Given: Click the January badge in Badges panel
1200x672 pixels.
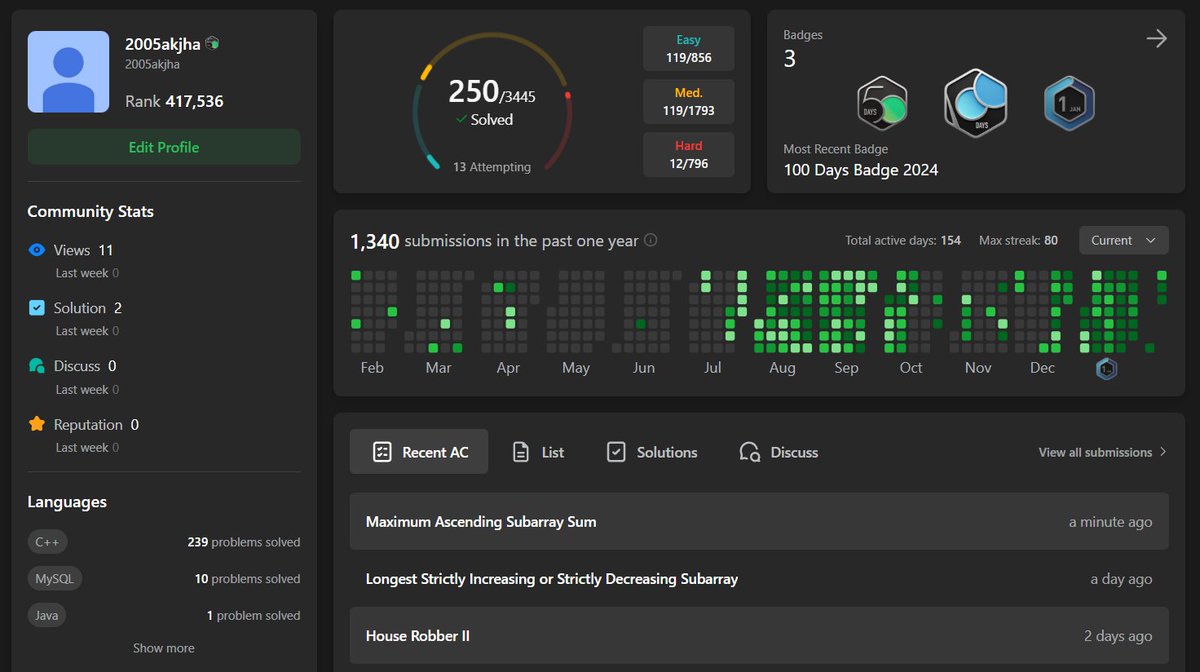Looking at the screenshot, I should [x=1069, y=103].
